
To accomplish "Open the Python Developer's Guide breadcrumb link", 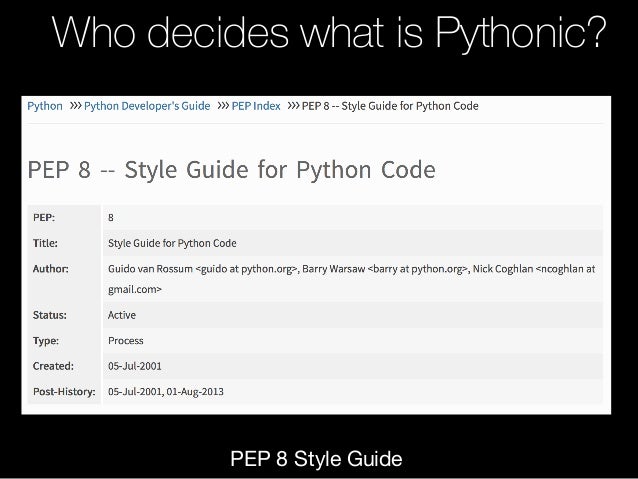I will [x=147, y=106].
